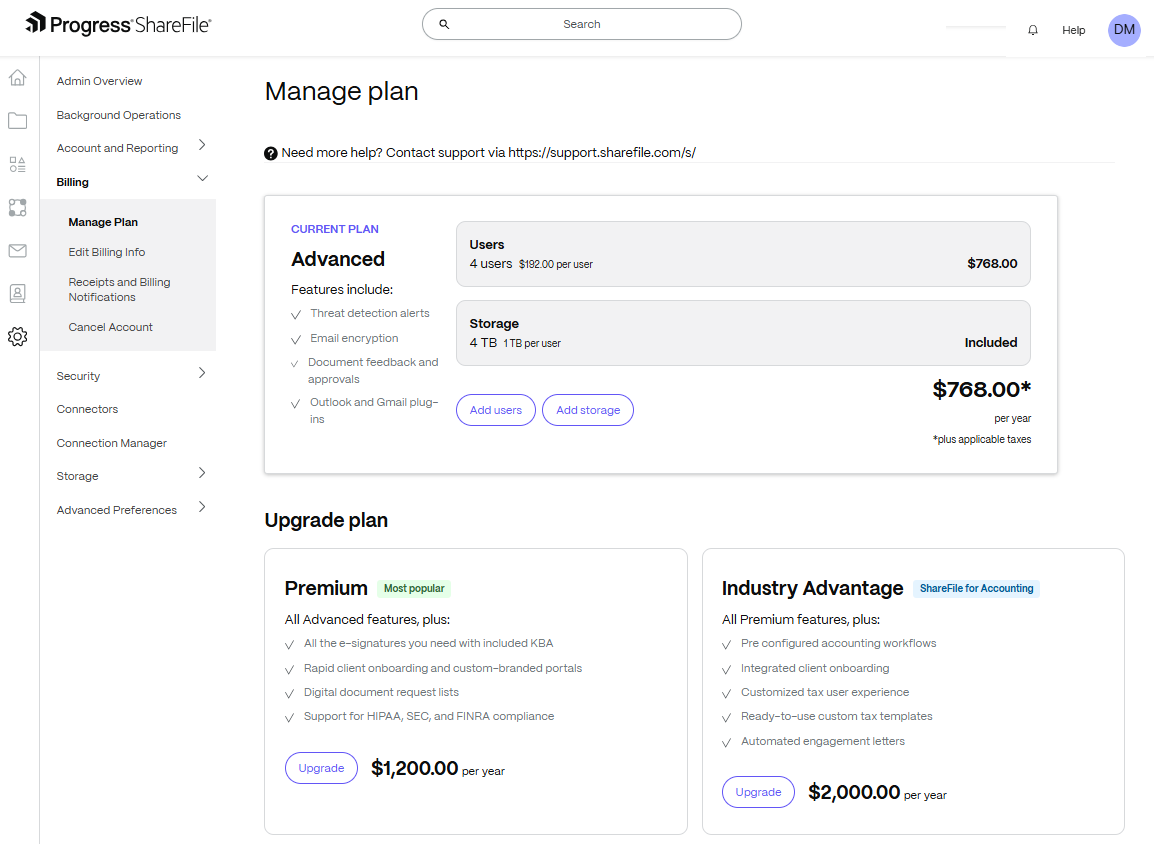Click 'Email encryption' feature
The width and height of the screenshot is (1154, 844).
(x=354, y=338)
